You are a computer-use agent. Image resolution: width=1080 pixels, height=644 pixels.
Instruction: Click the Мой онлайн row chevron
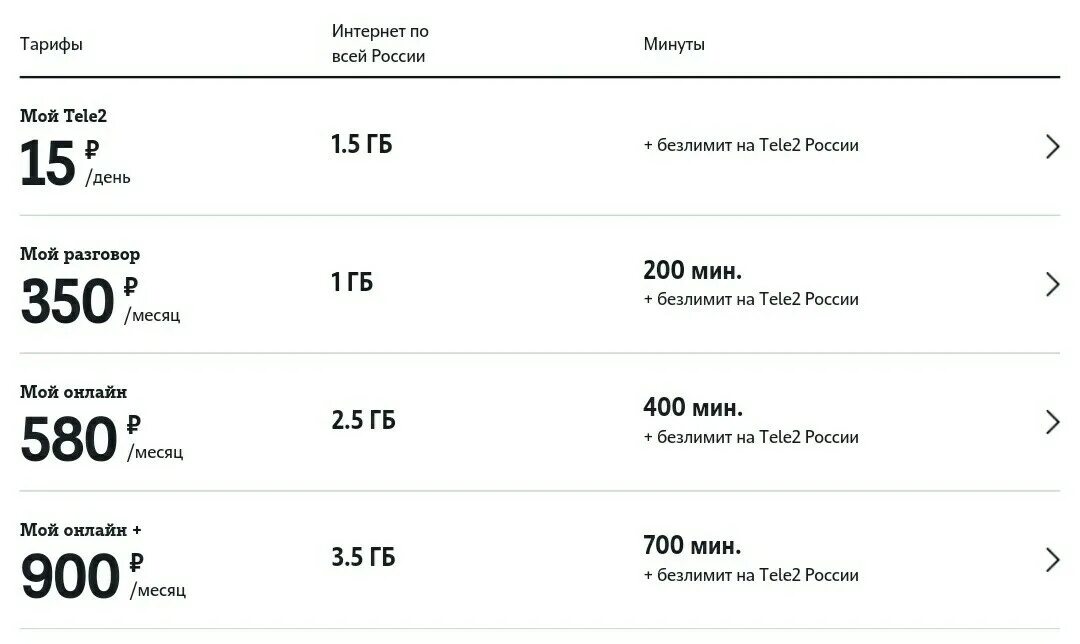point(1052,422)
